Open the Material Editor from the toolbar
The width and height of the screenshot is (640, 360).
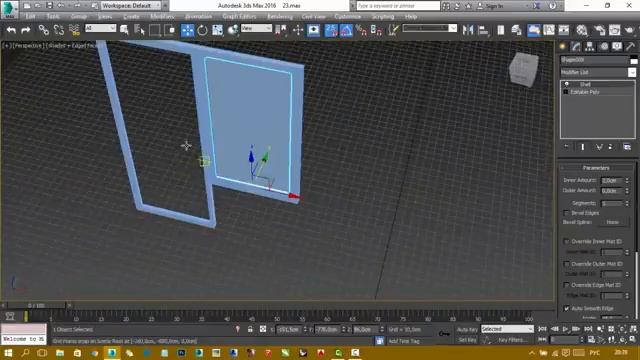pos(582,30)
